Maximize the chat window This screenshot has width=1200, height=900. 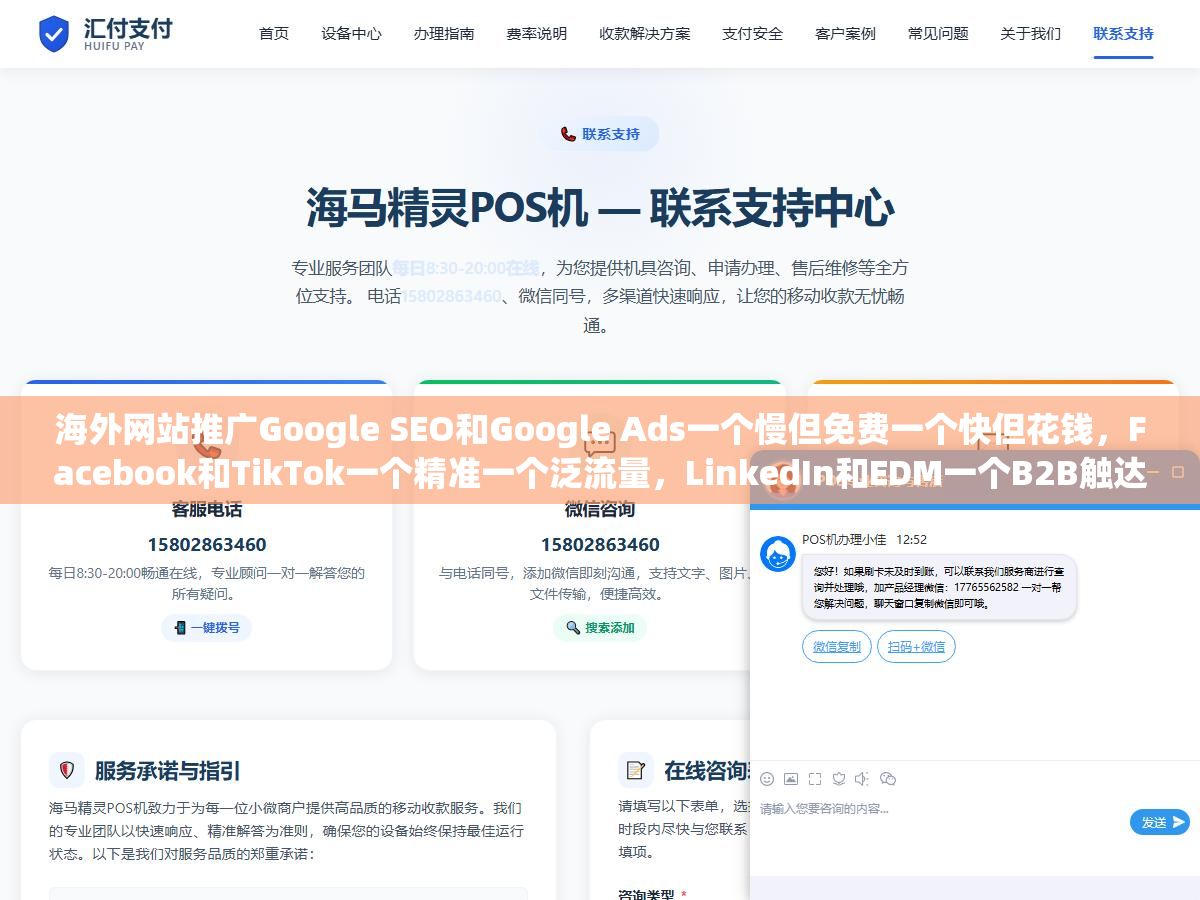point(1178,472)
